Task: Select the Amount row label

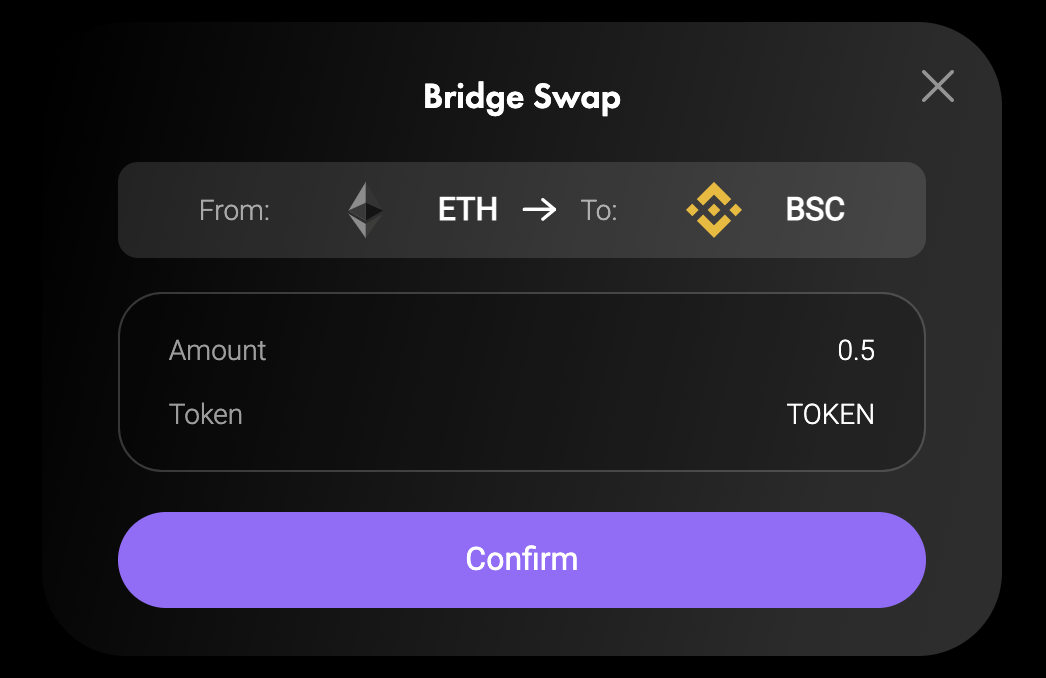Action: [217, 350]
